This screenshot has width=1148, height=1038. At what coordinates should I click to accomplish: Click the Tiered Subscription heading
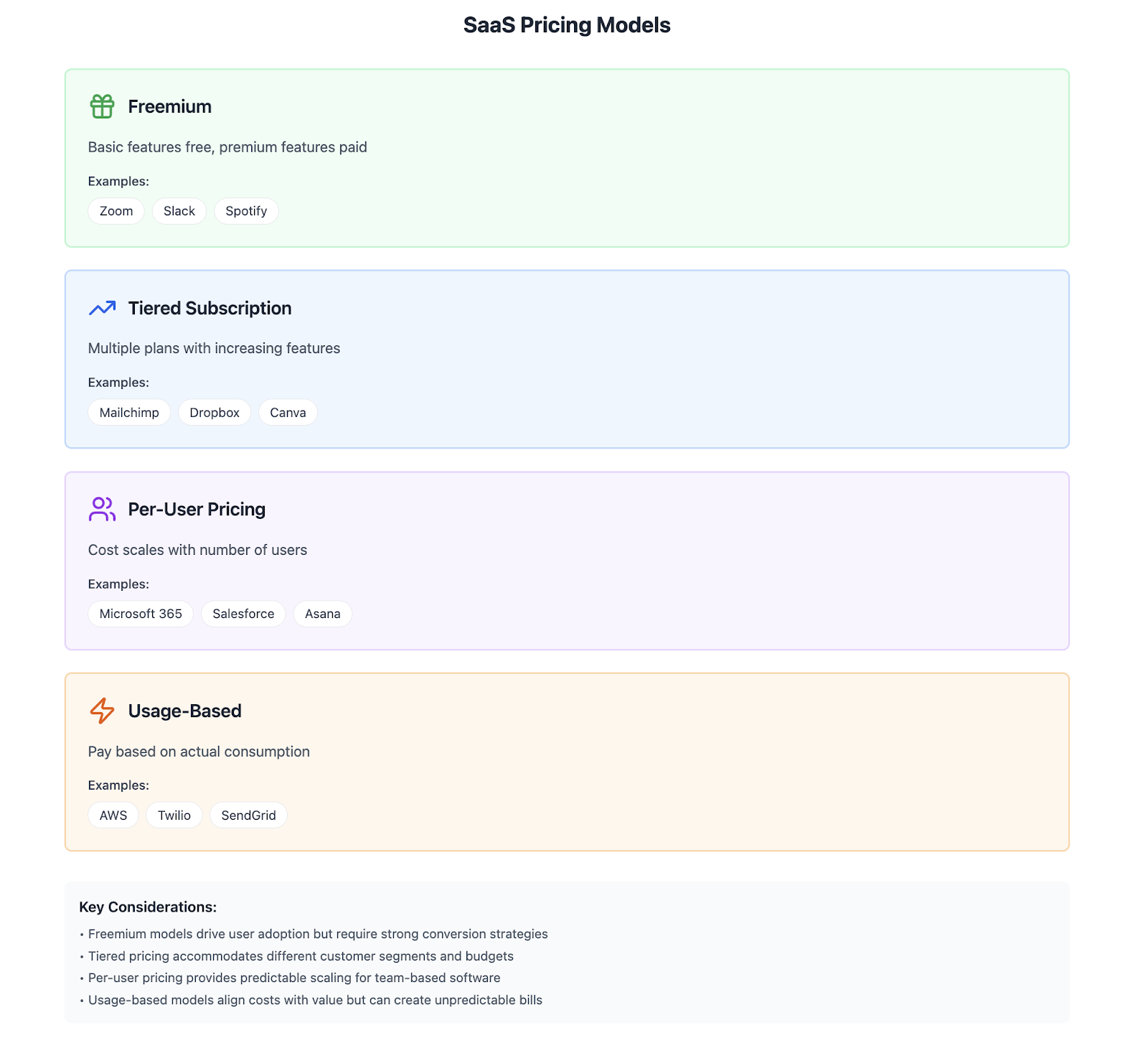pyautogui.click(x=210, y=308)
